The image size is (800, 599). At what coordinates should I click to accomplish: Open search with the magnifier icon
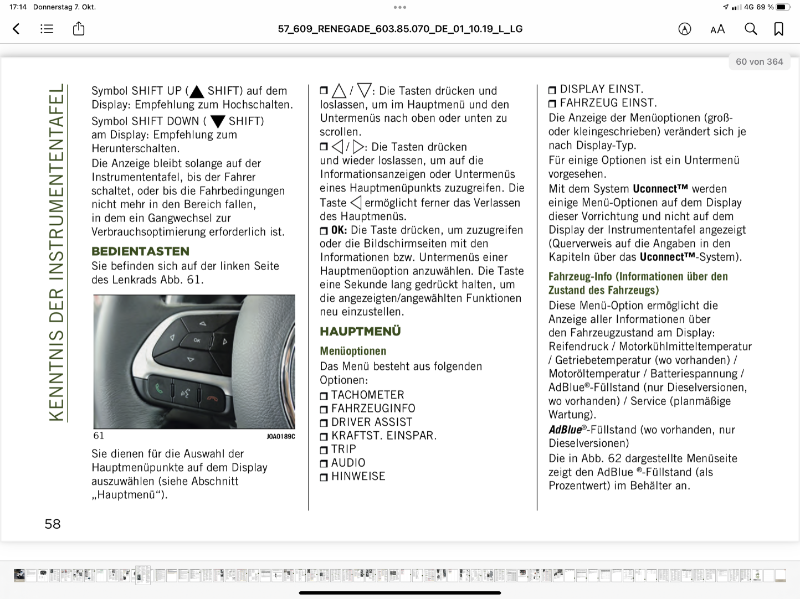click(750, 29)
